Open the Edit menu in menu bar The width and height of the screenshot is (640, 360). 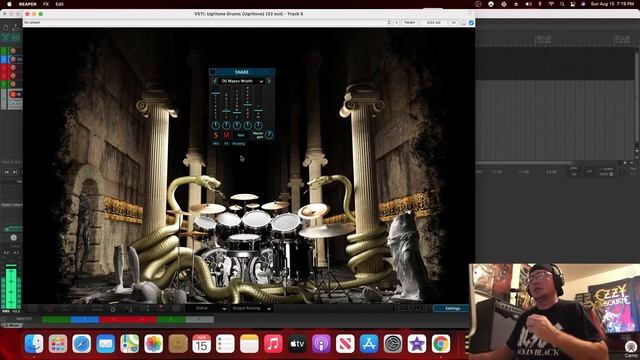coord(60,4)
